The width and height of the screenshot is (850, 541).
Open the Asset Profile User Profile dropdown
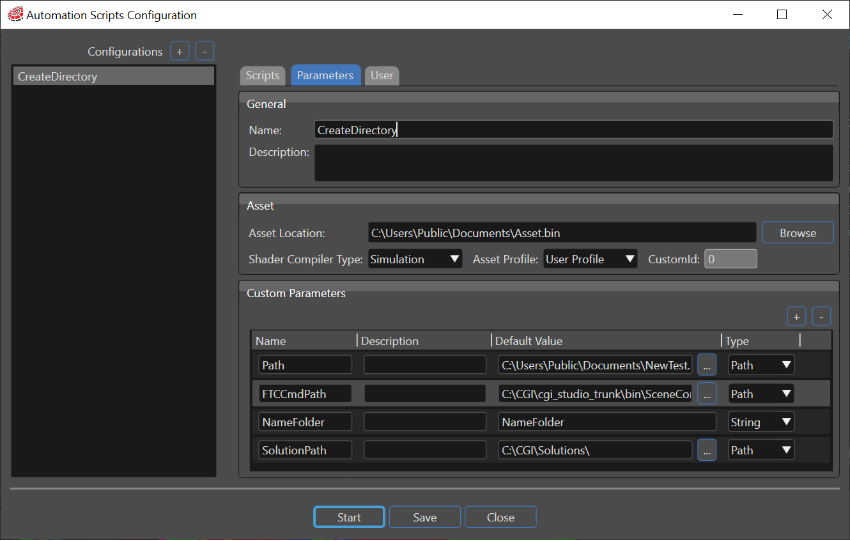click(590, 259)
